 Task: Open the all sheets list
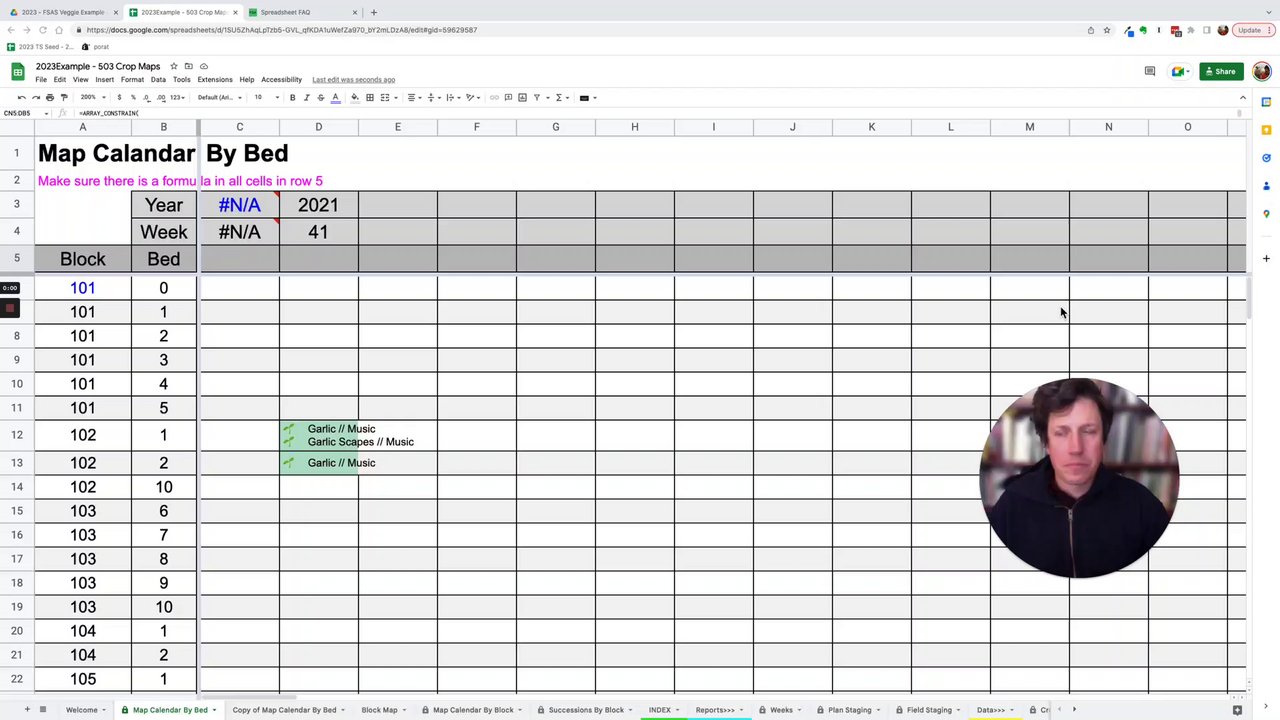[42, 710]
